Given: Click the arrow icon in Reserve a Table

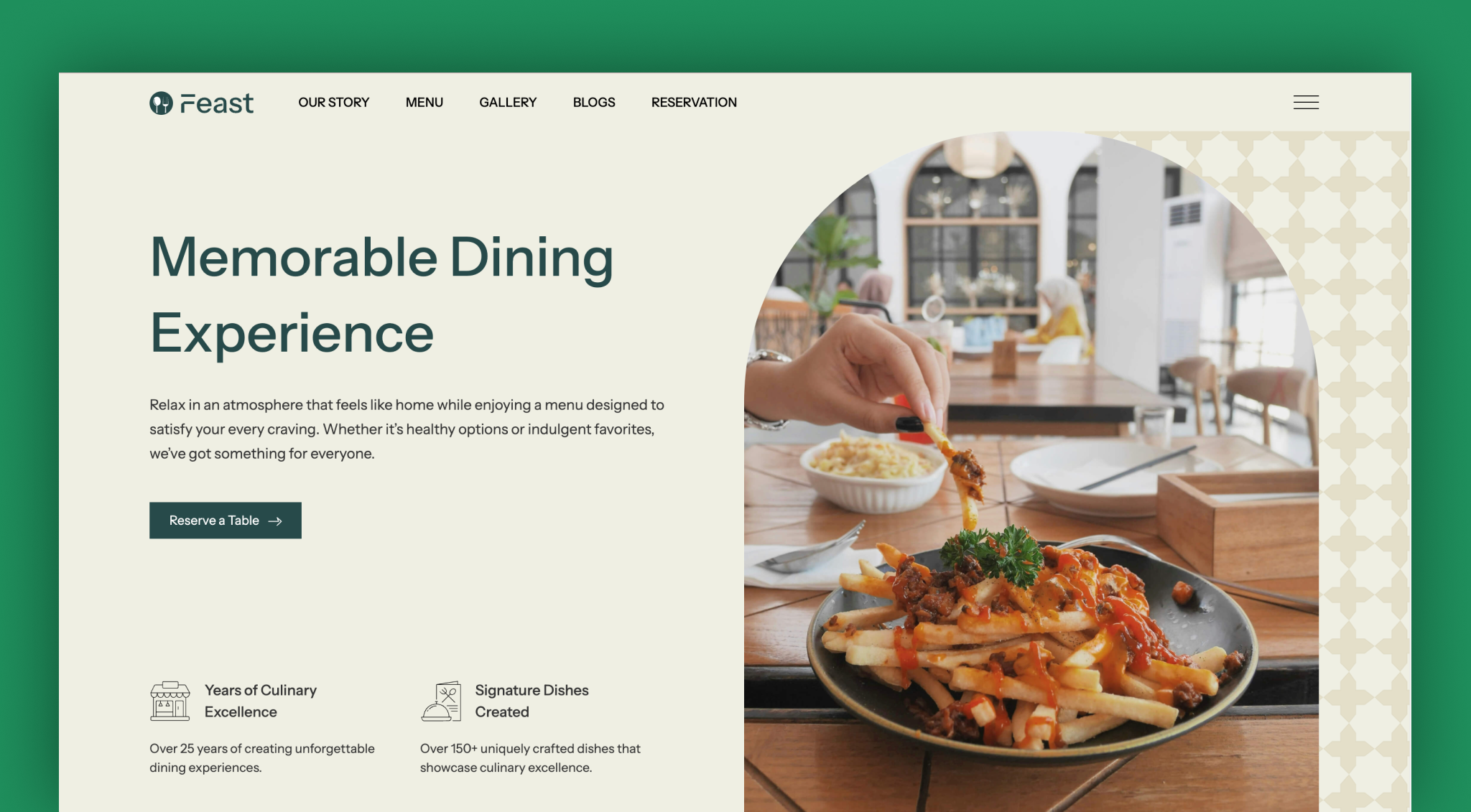Looking at the screenshot, I should [x=275, y=521].
